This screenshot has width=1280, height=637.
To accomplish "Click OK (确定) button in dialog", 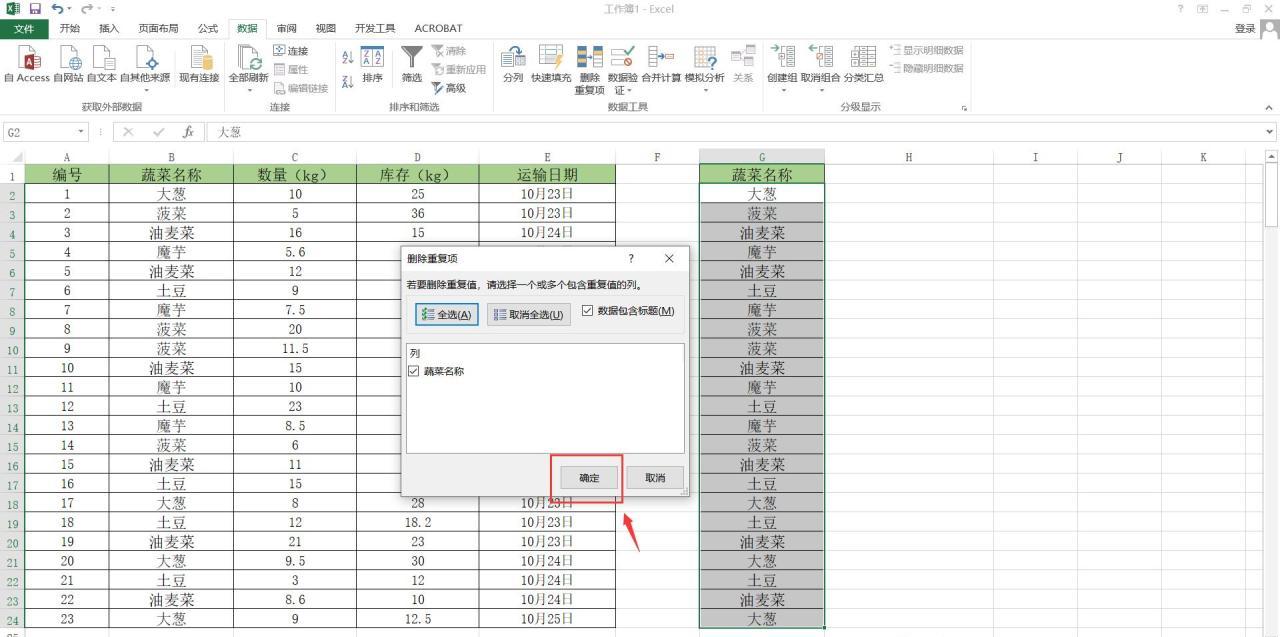I will pos(589,478).
